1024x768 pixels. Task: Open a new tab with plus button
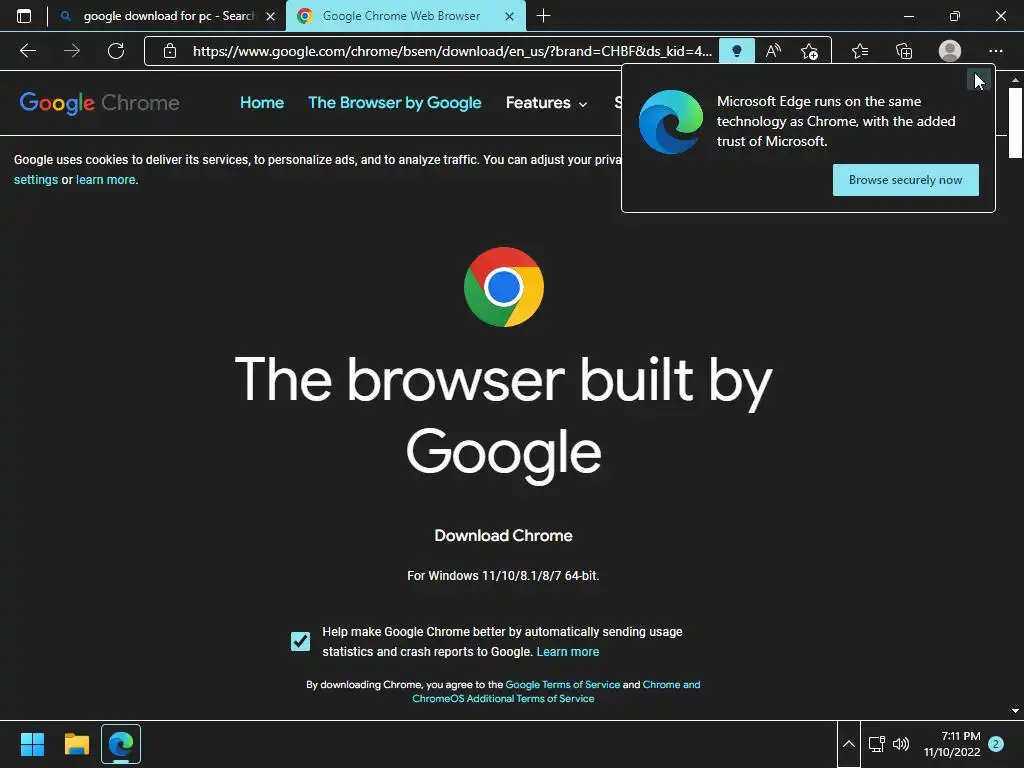pyautogui.click(x=543, y=16)
